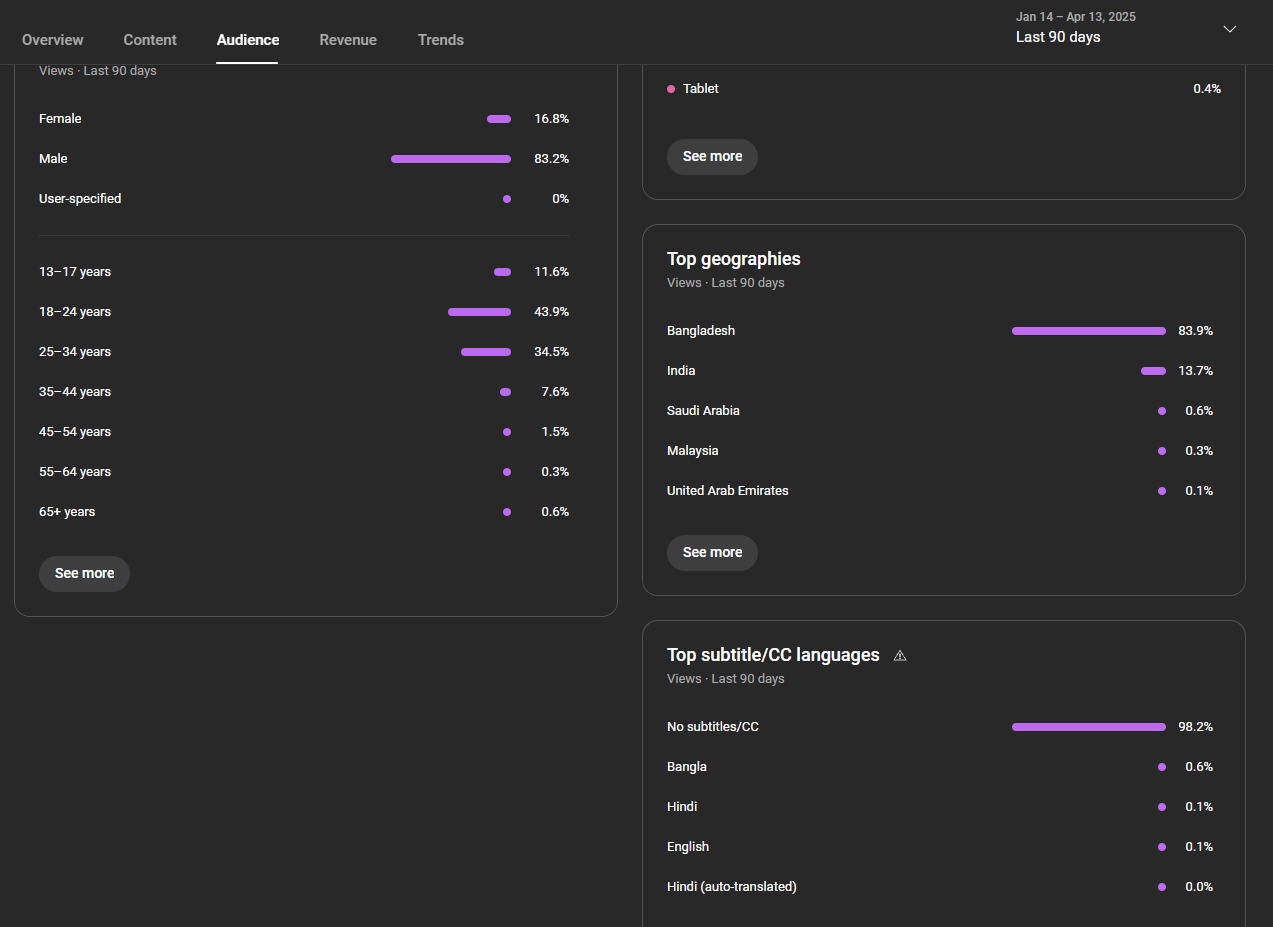1273x927 pixels.
Task: Switch to the Overview tab
Action: click(53, 40)
